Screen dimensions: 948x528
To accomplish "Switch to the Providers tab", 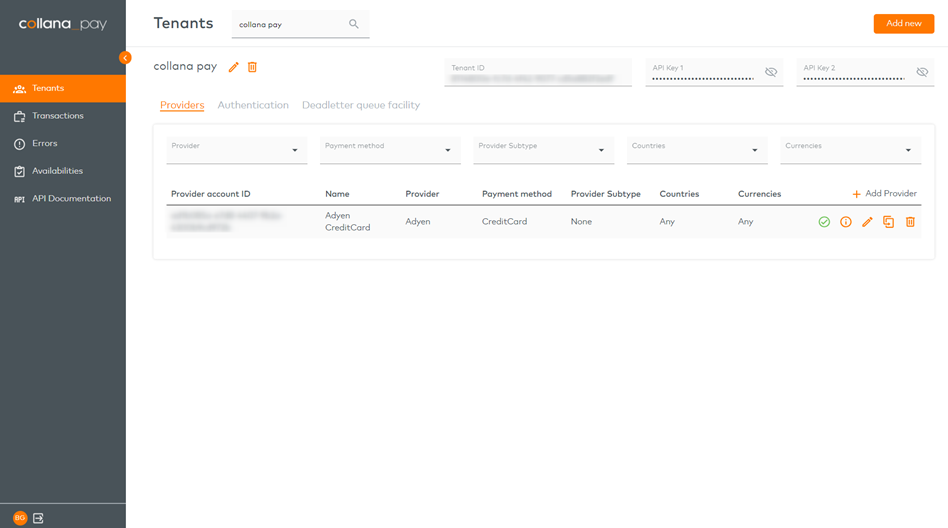I will pyautogui.click(x=182, y=105).
